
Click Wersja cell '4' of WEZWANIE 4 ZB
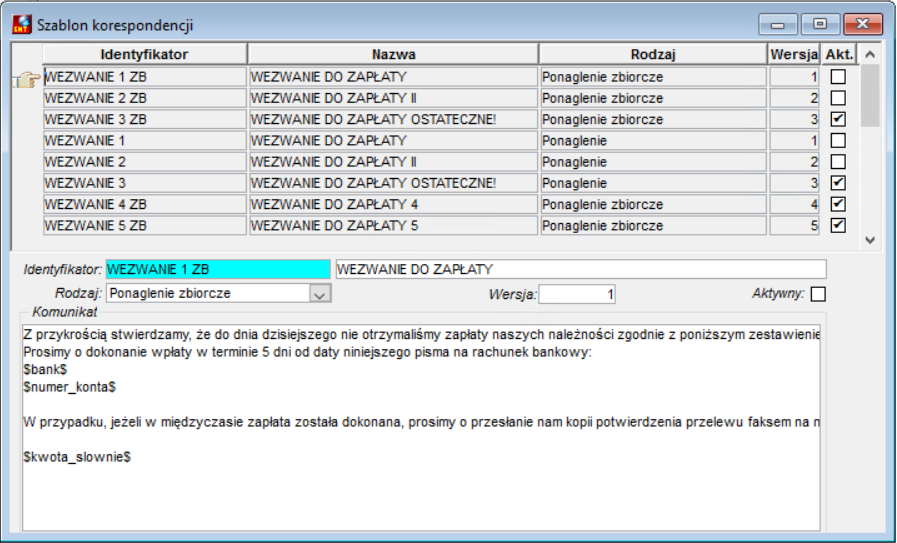coord(795,204)
